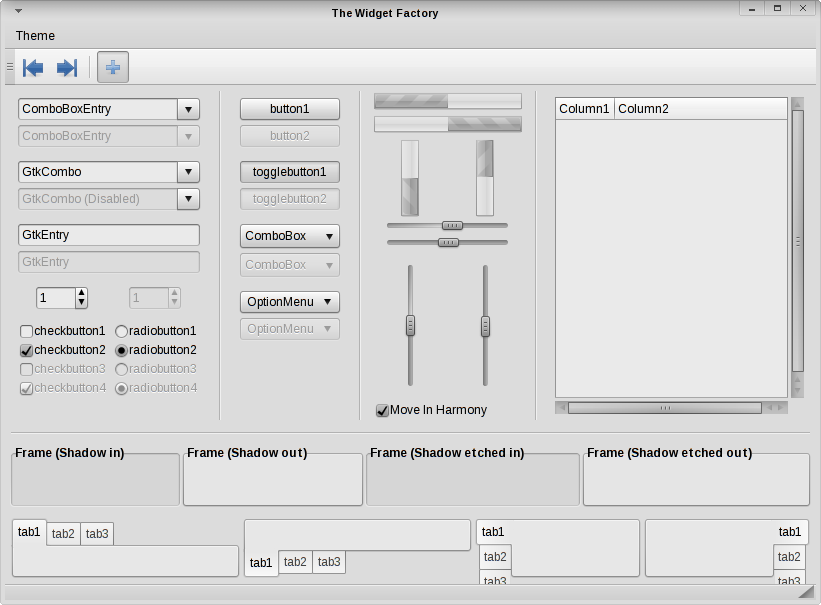Select tab1 in the top-tabs notebook
Viewport: 821px width, 605px height.
click(29, 532)
